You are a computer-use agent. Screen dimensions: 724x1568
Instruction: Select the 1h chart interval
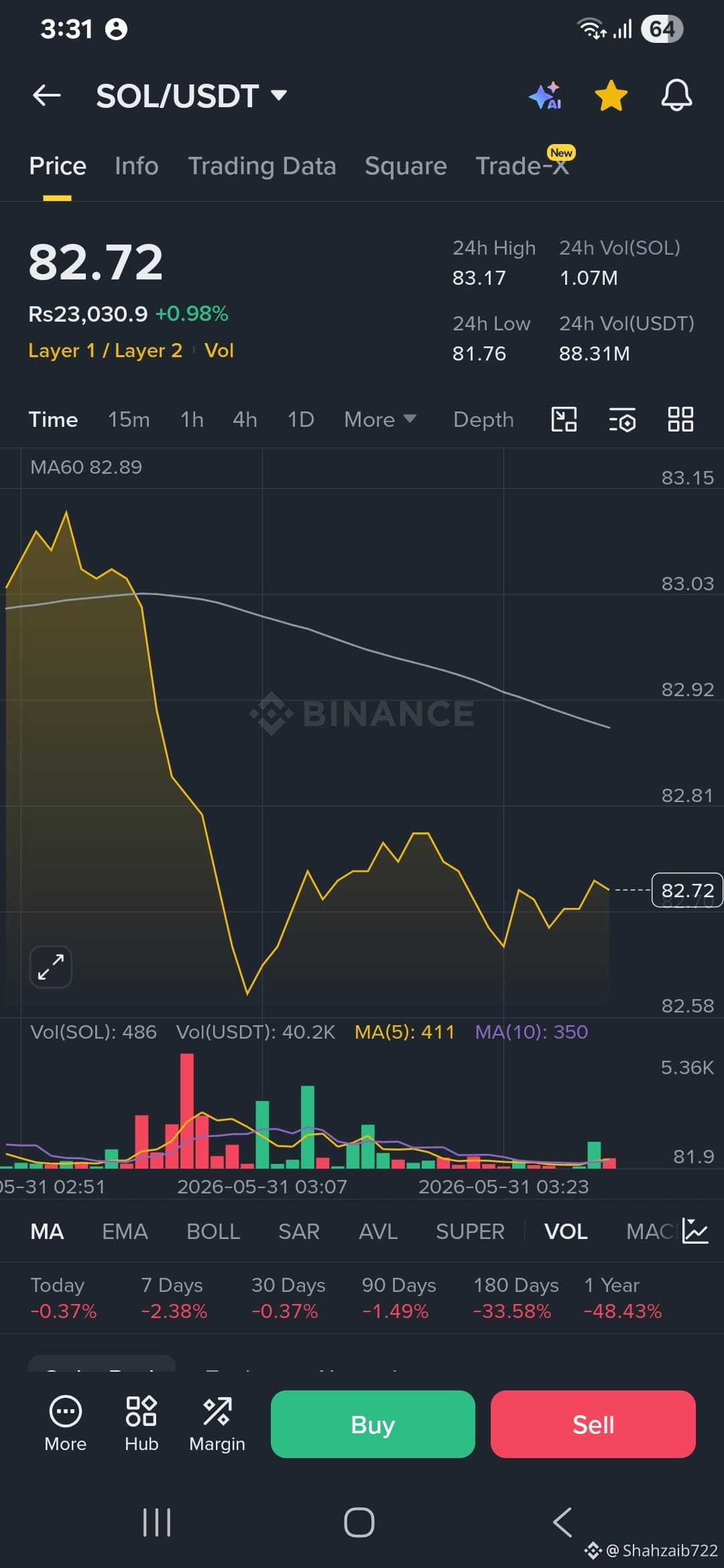[x=192, y=419]
